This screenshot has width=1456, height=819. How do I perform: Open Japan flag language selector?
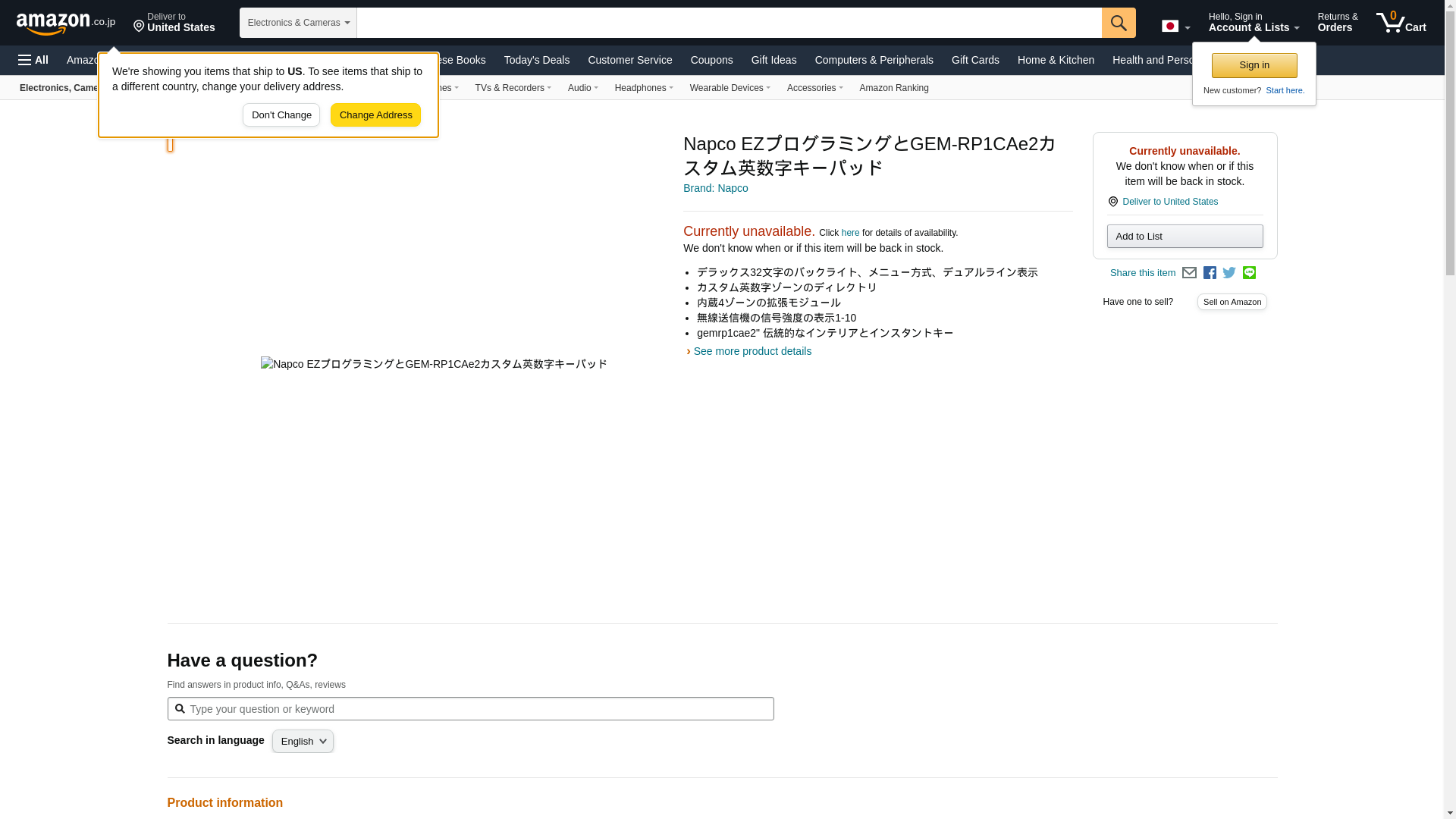pyautogui.click(x=1175, y=26)
